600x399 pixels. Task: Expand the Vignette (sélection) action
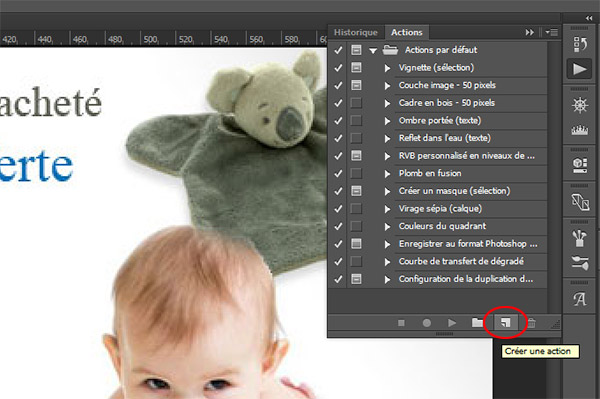(x=387, y=68)
